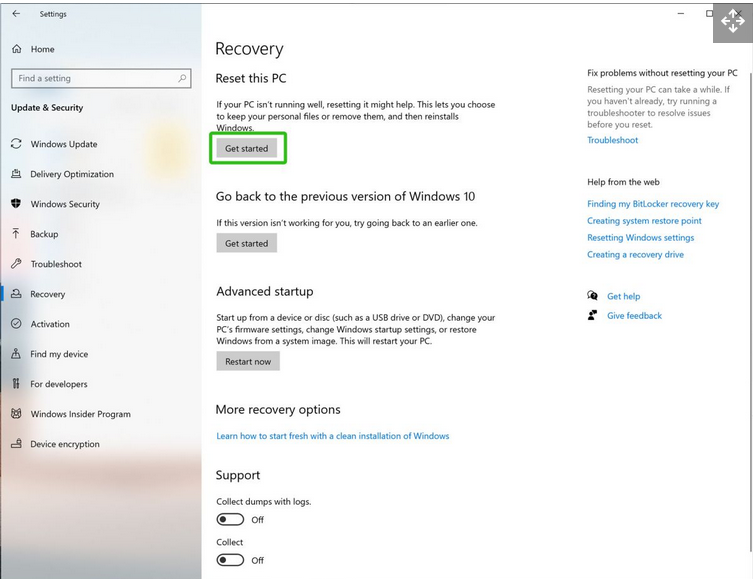Click the Windows Update sync icon
The height and width of the screenshot is (579, 753).
coord(16,144)
